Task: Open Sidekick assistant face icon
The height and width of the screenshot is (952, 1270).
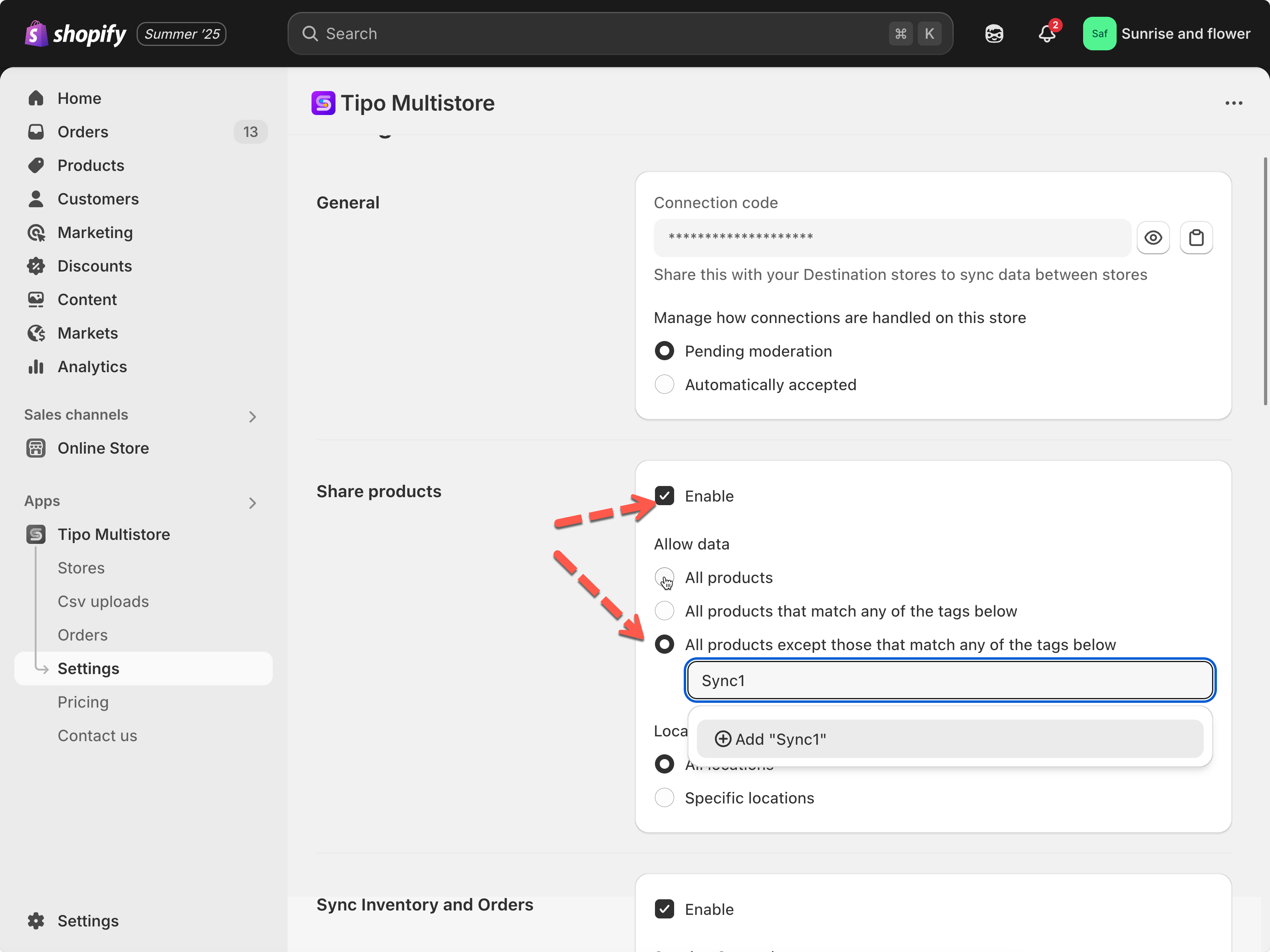Action: tap(994, 34)
